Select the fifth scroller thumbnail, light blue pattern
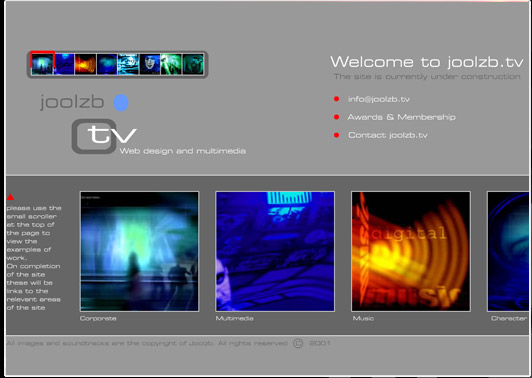 coord(128,64)
